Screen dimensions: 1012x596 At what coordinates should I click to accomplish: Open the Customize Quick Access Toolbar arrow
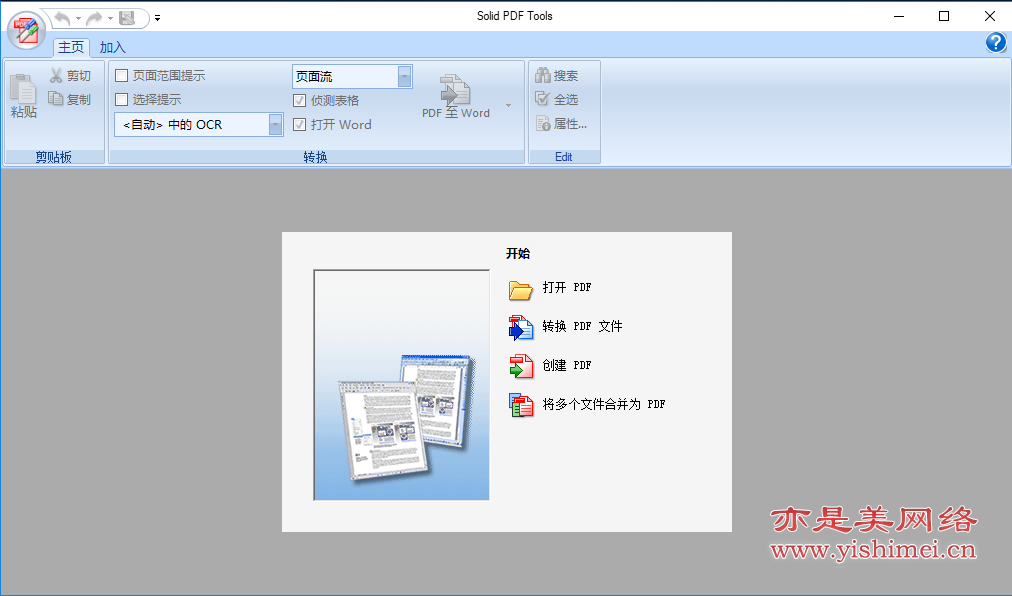(157, 18)
